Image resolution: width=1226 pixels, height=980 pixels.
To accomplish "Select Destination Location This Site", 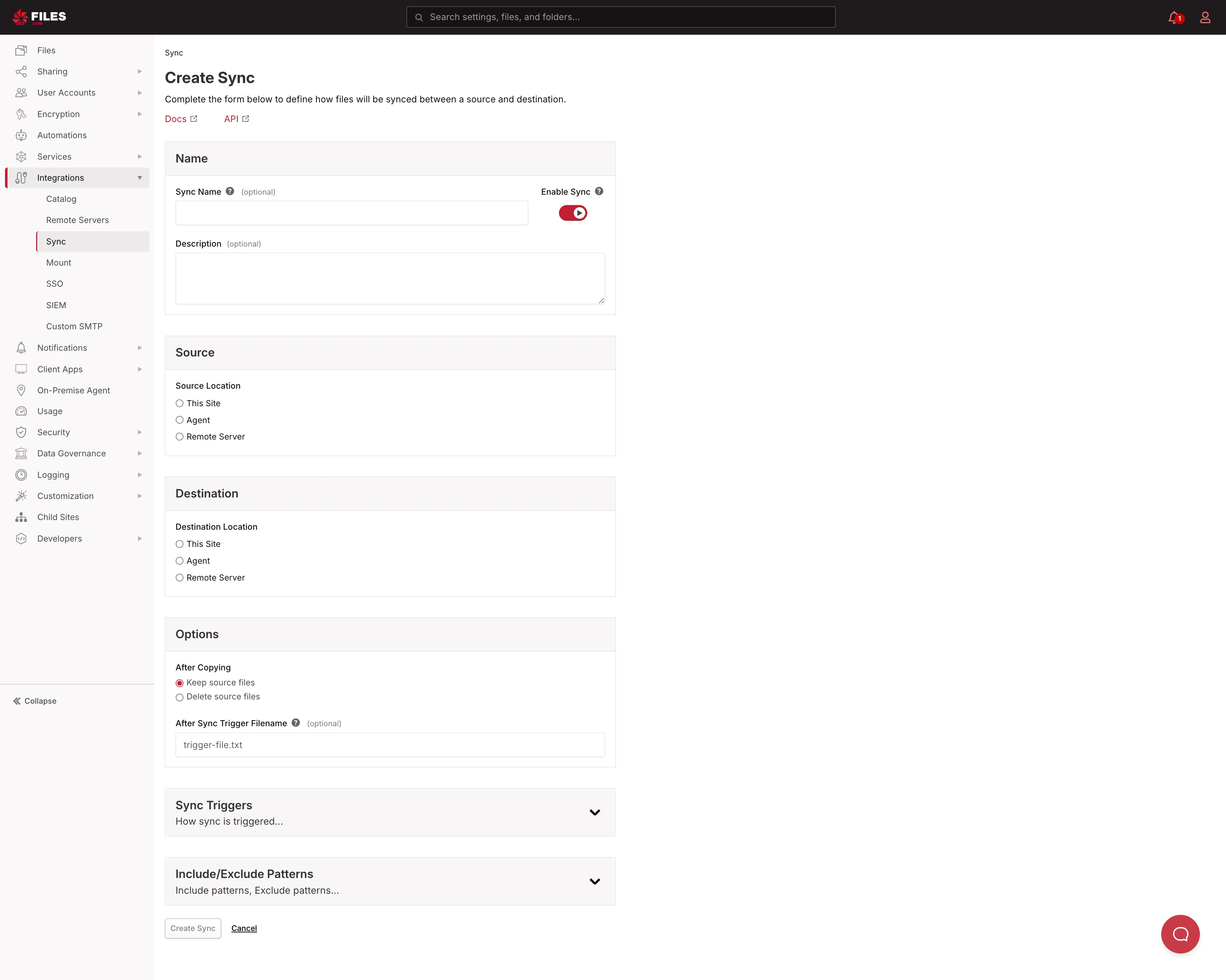I will point(179,544).
